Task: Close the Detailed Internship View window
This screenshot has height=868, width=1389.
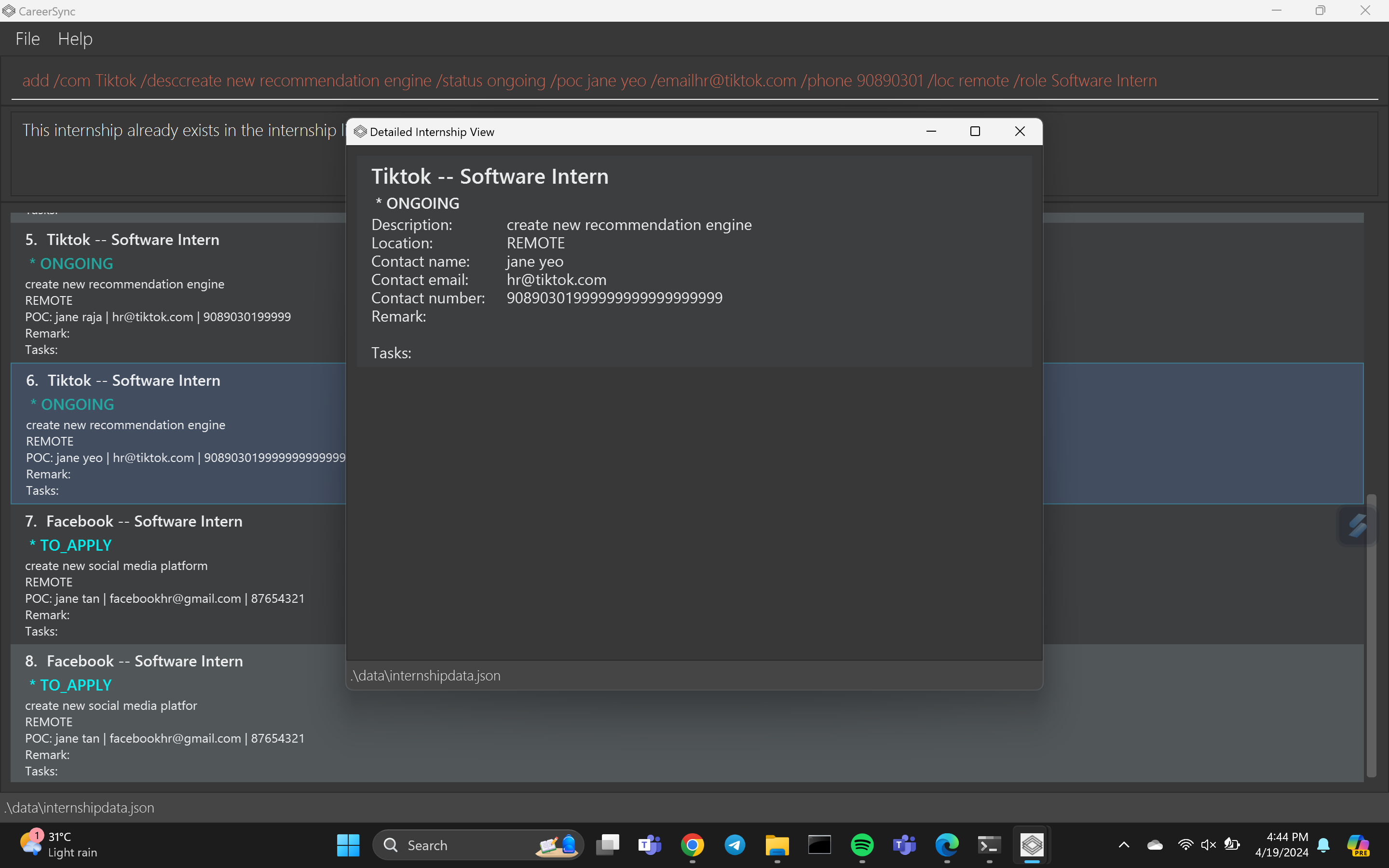Action: (1020, 132)
